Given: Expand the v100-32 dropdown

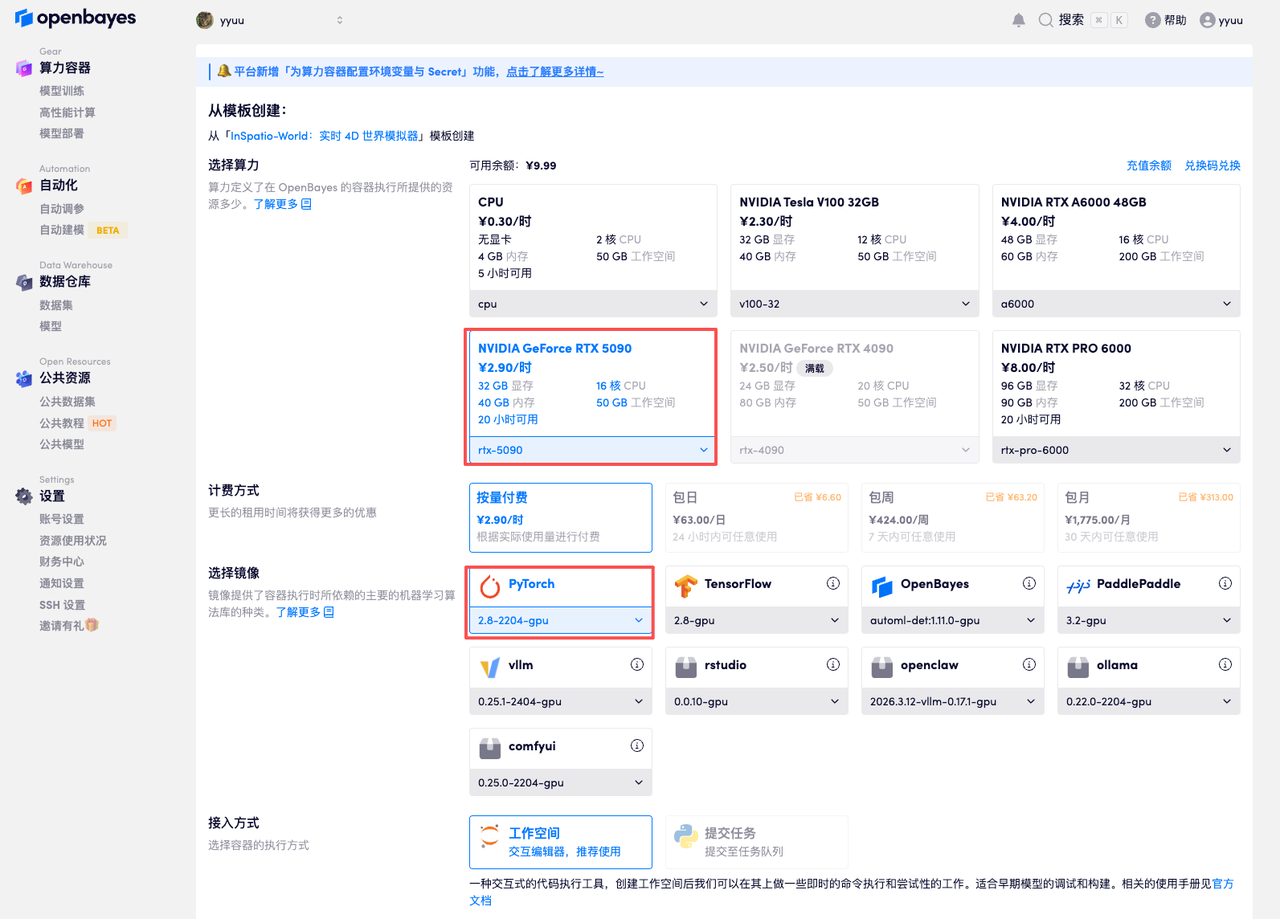Looking at the screenshot, I should [x=855, y=304].
